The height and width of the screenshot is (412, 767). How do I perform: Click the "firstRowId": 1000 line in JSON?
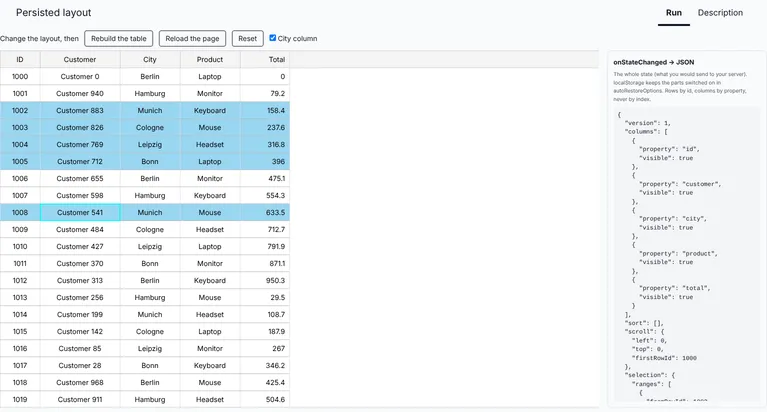pyautogui.click(x=664, y=358)
